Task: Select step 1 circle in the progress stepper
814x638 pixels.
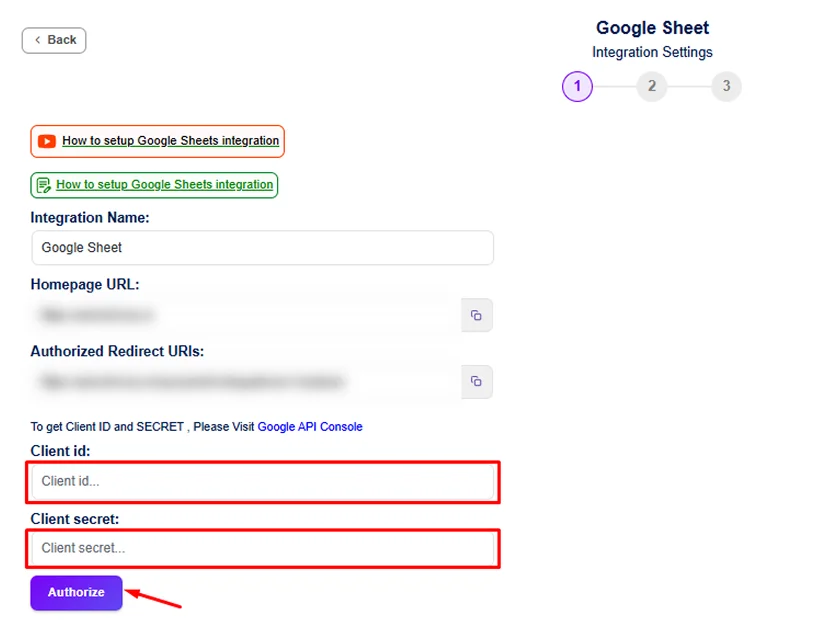Action: pos(577,87)
